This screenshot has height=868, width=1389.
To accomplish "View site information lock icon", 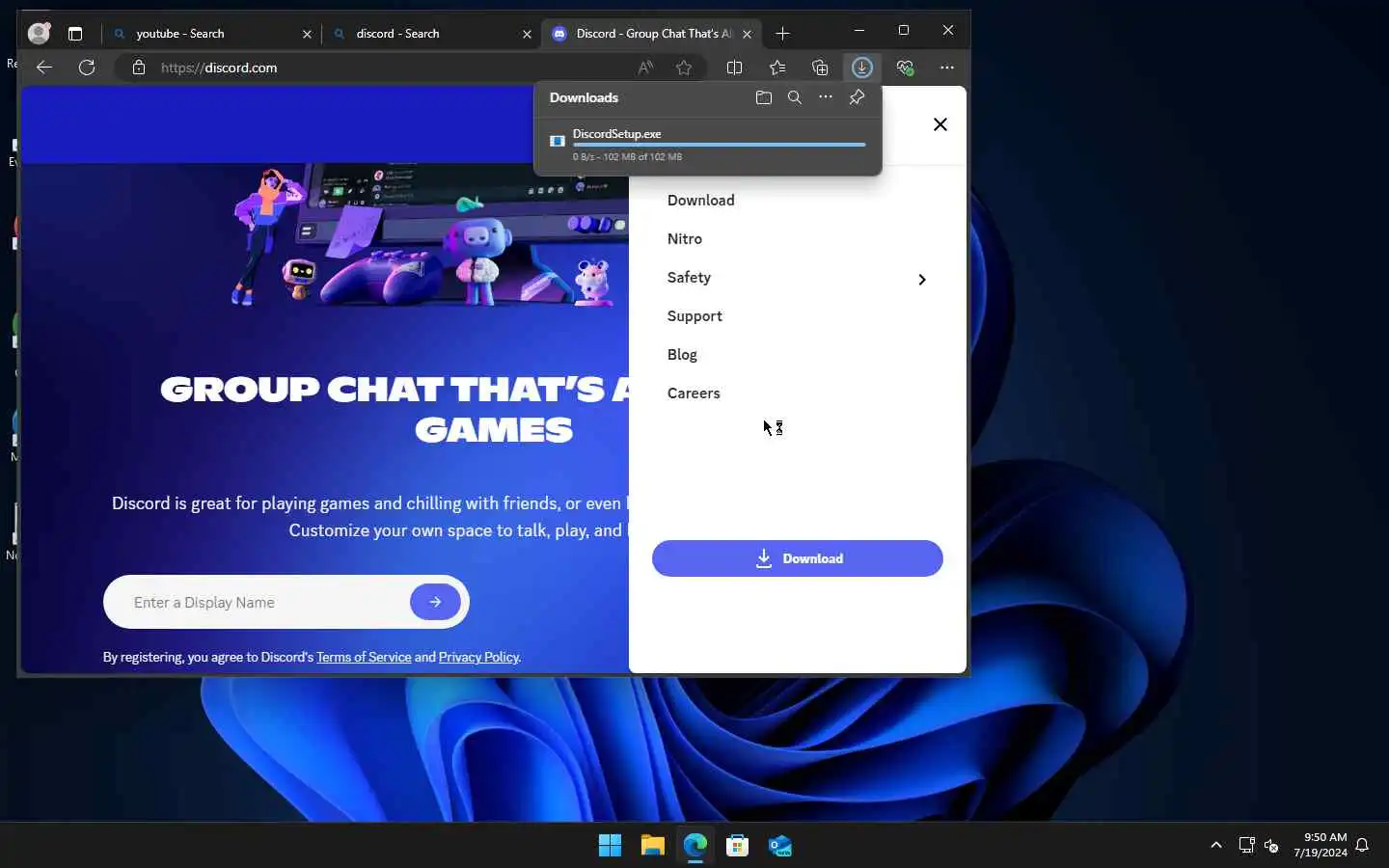I will [139, 68].
